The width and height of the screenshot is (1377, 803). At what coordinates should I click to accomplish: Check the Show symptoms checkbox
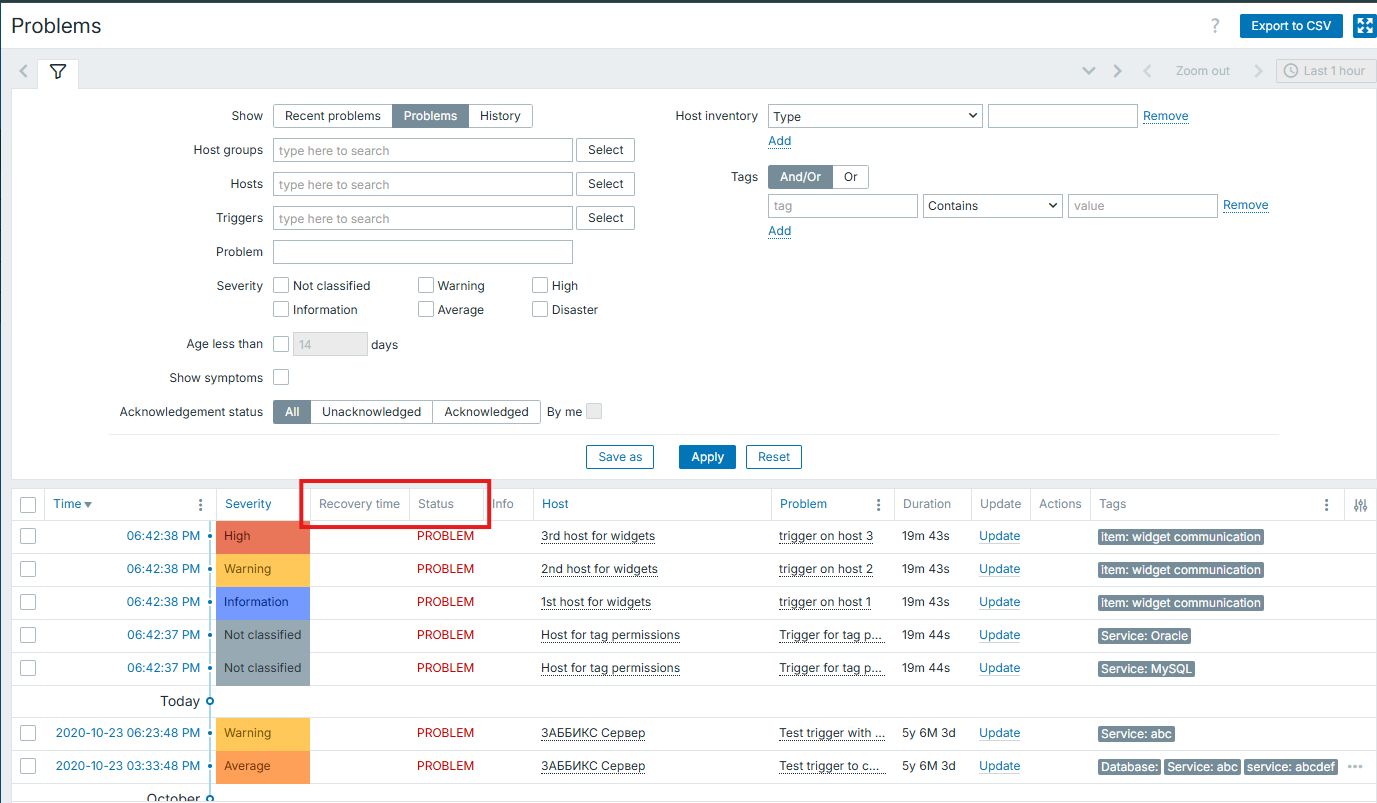[281, 377]
